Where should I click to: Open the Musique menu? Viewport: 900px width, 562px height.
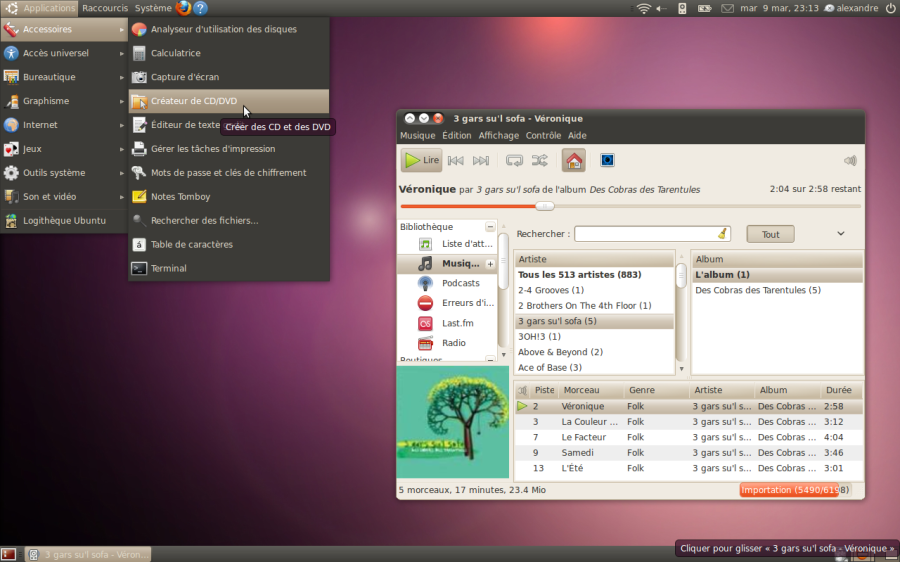pos(417,135)
